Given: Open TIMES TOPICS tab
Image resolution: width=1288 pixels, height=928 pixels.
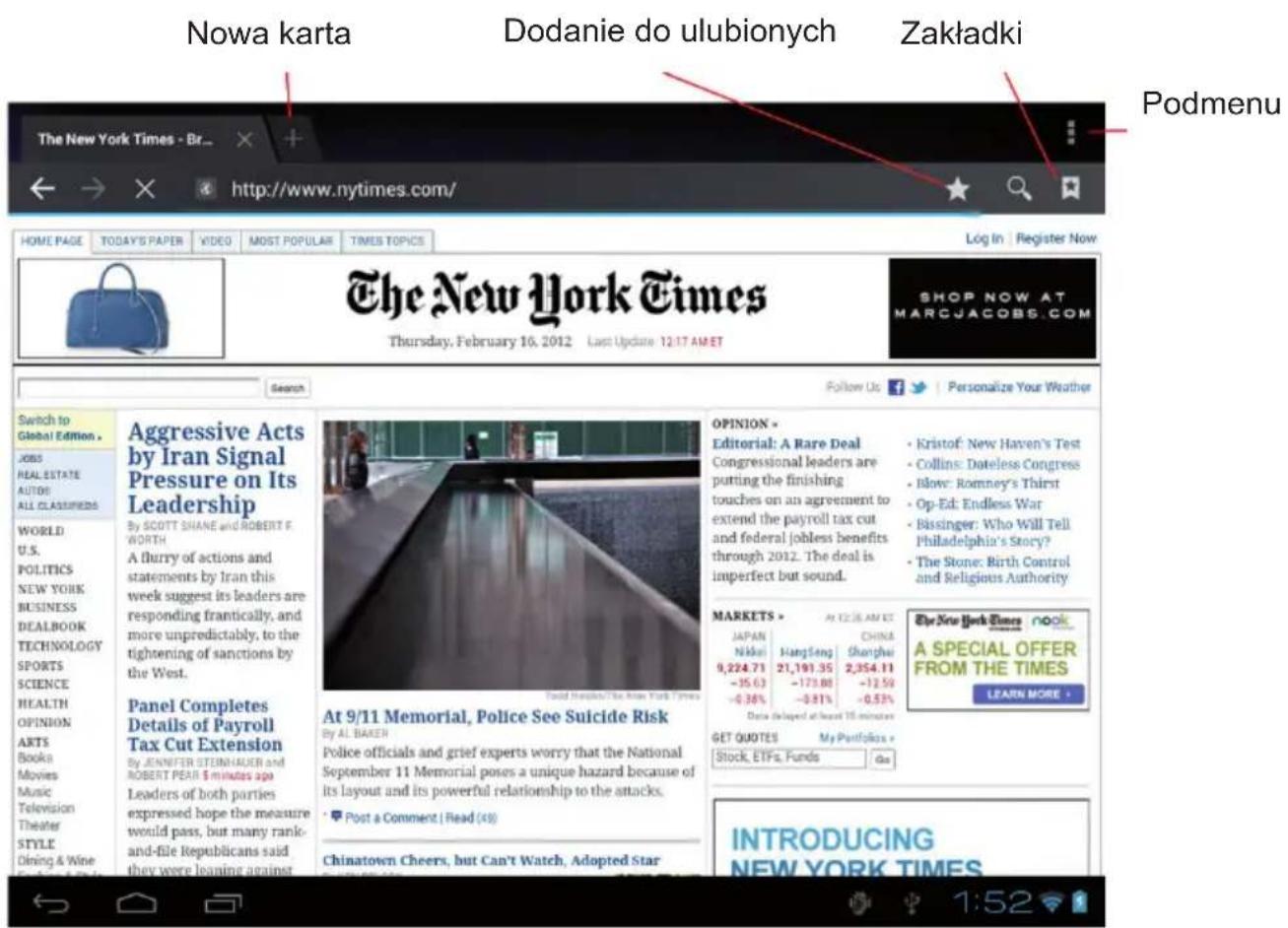Looking at the screenshot, I should (387, 241).
